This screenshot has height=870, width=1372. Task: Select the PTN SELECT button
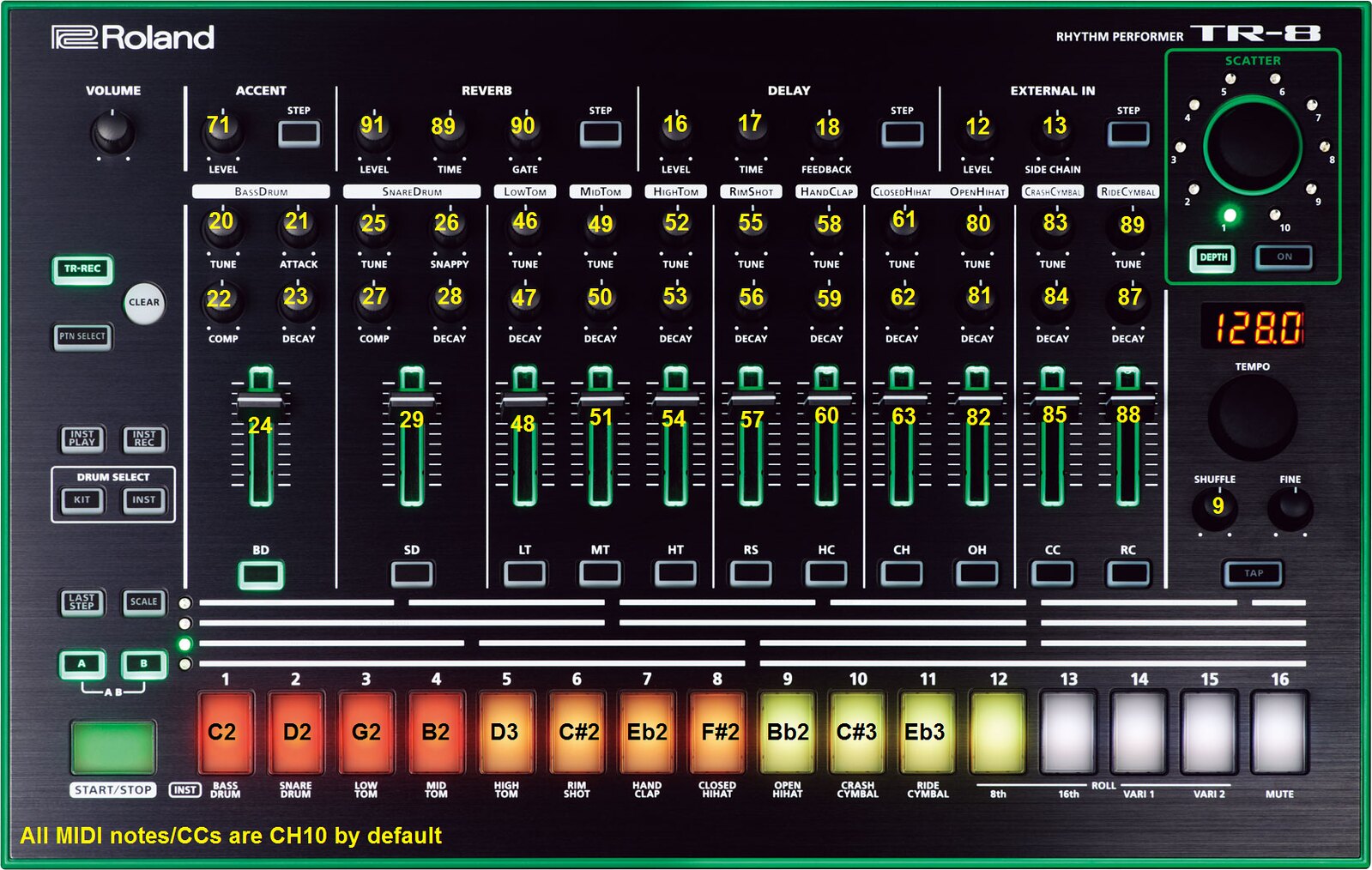(x=82, y=336)
